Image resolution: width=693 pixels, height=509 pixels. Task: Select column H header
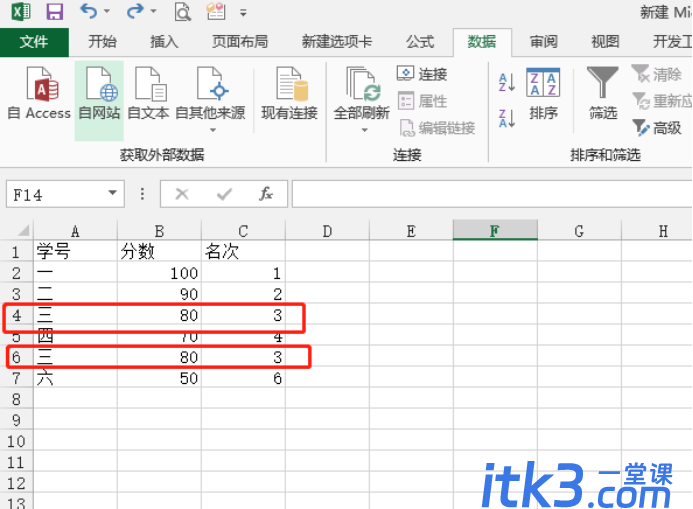click(x=657, y=231)
